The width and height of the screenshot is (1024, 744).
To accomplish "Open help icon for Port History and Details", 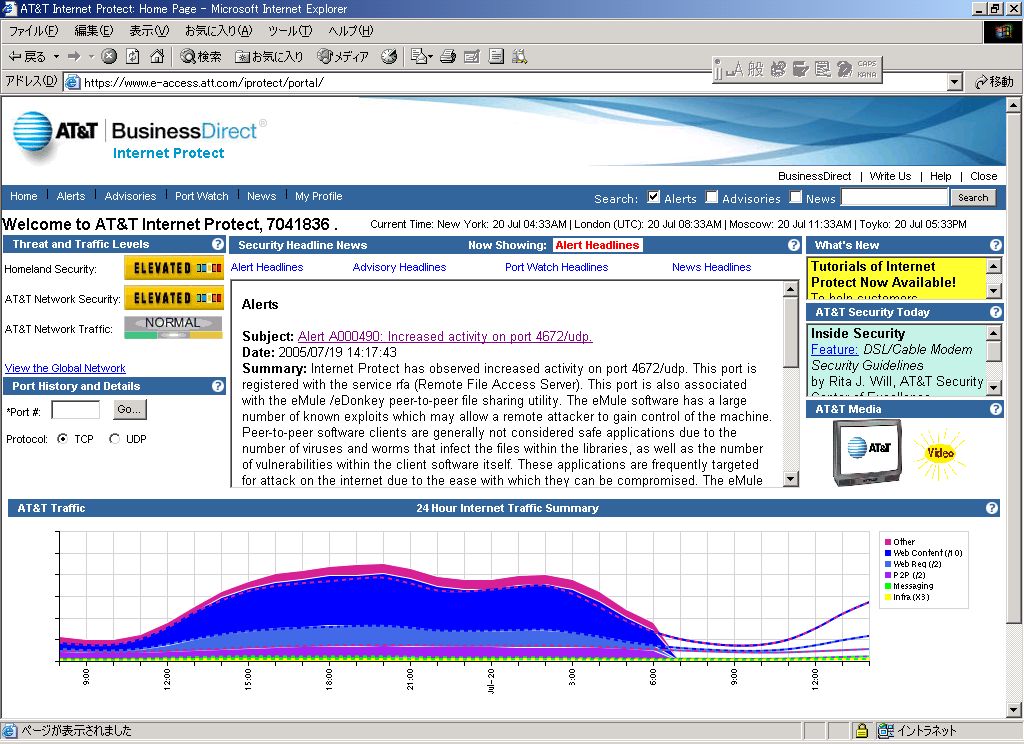I will pyautogui.click(x=218, y=386).
